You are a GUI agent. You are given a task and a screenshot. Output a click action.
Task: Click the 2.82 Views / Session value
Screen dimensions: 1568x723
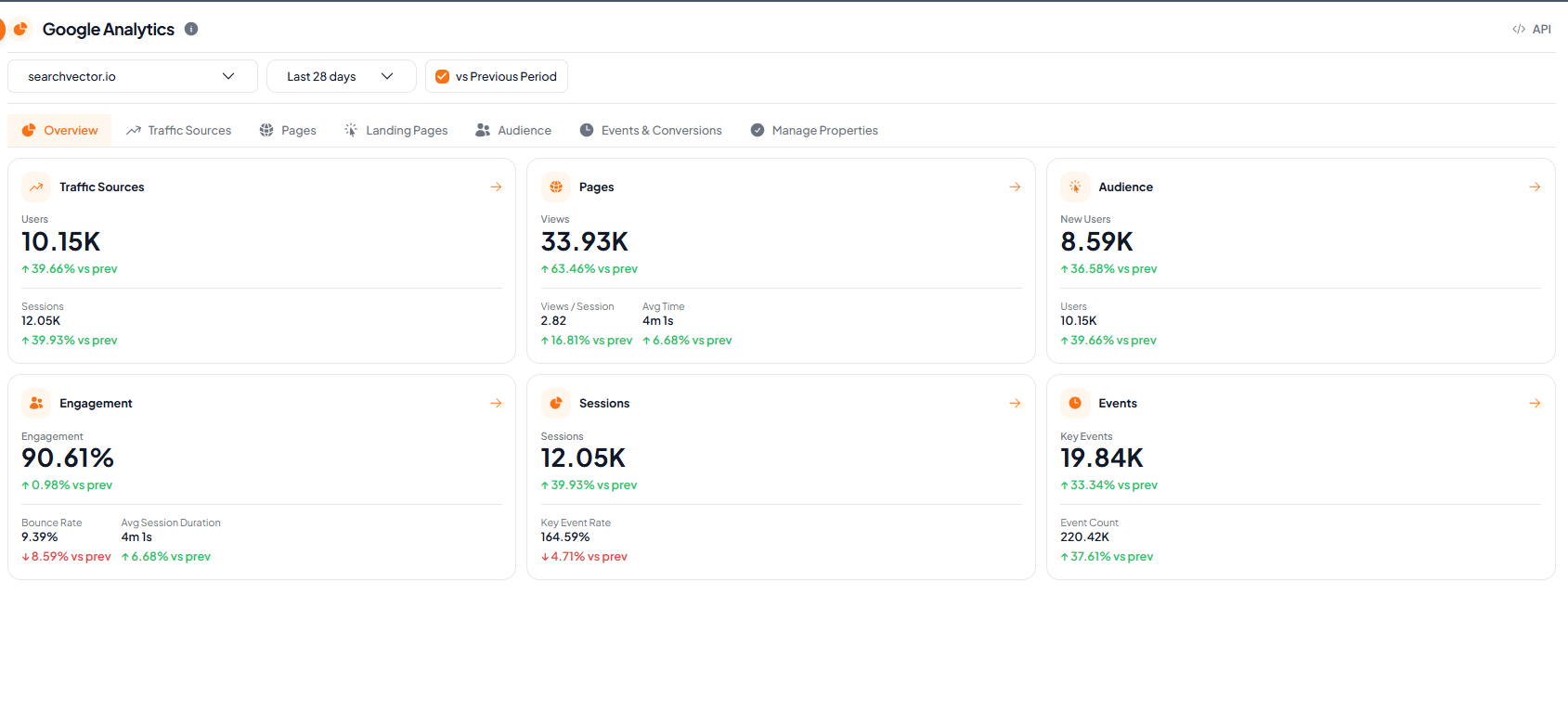tap(554, 320)
